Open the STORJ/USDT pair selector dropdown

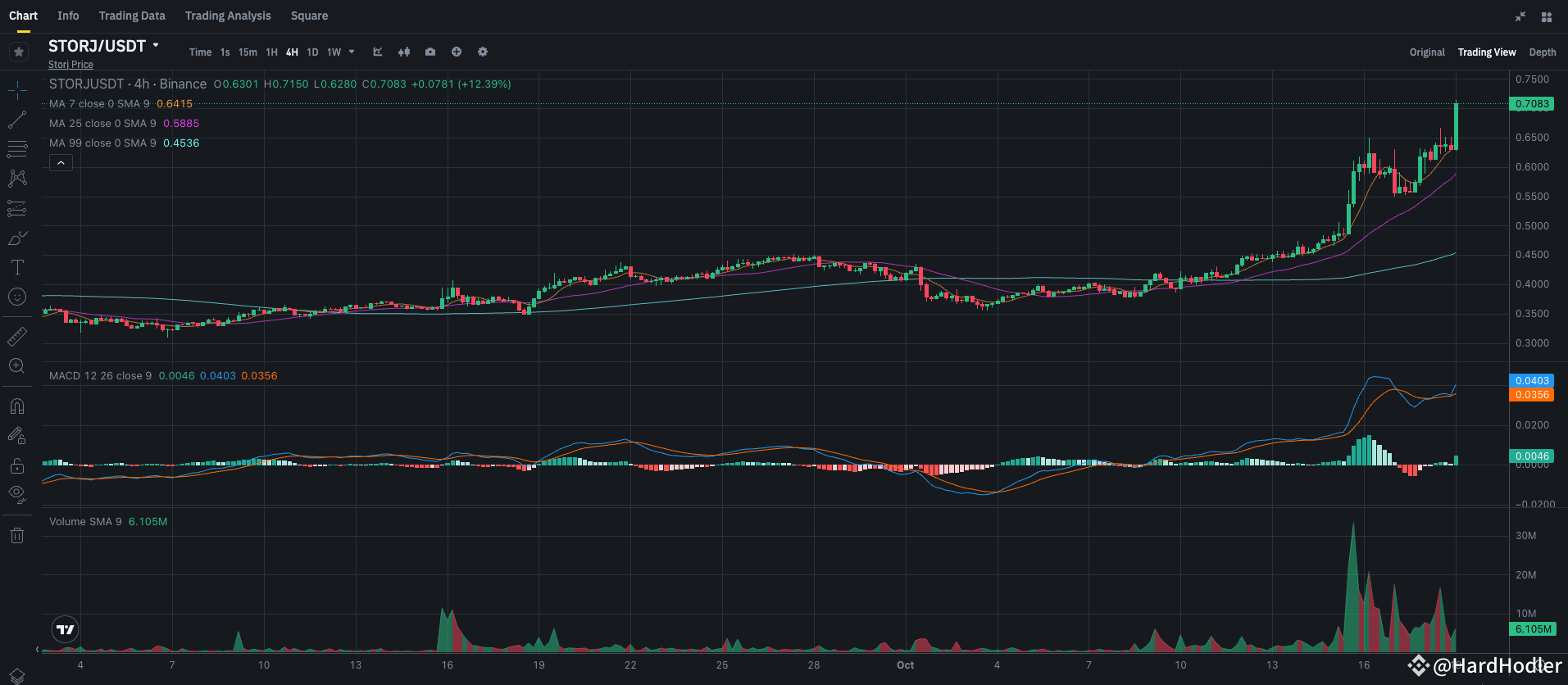(x=103, y=46)
